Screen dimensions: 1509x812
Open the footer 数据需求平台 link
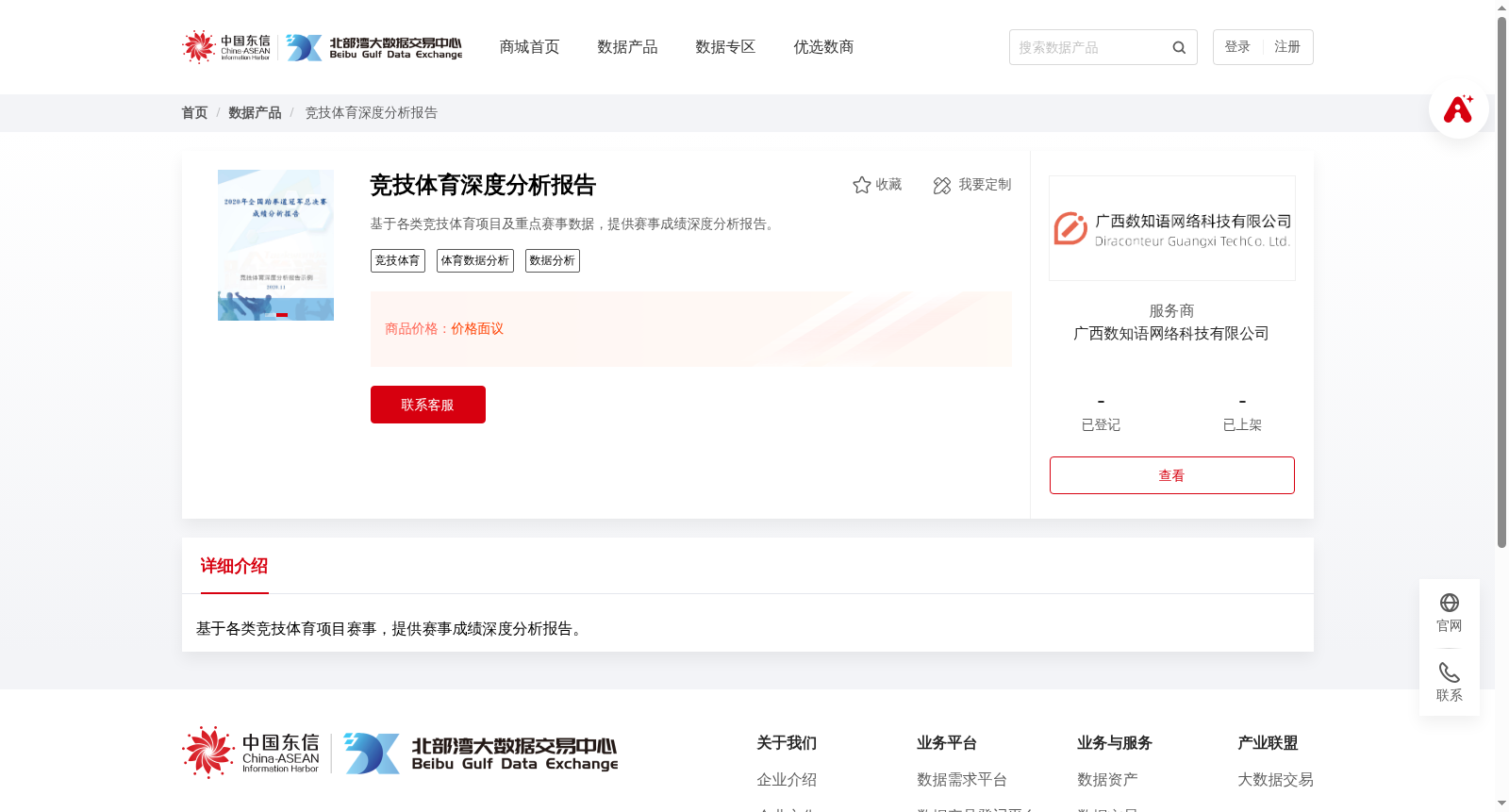coord(962,780)
